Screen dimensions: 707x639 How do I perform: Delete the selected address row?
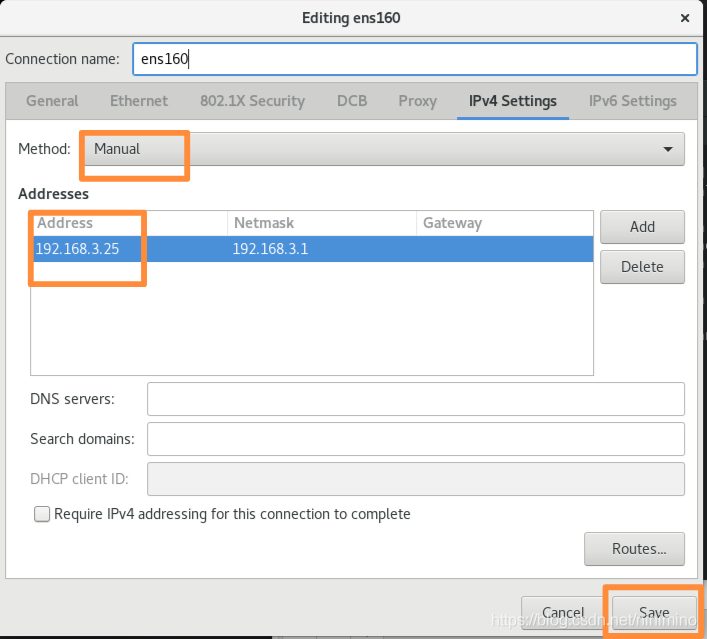click(x=642, y=267)
